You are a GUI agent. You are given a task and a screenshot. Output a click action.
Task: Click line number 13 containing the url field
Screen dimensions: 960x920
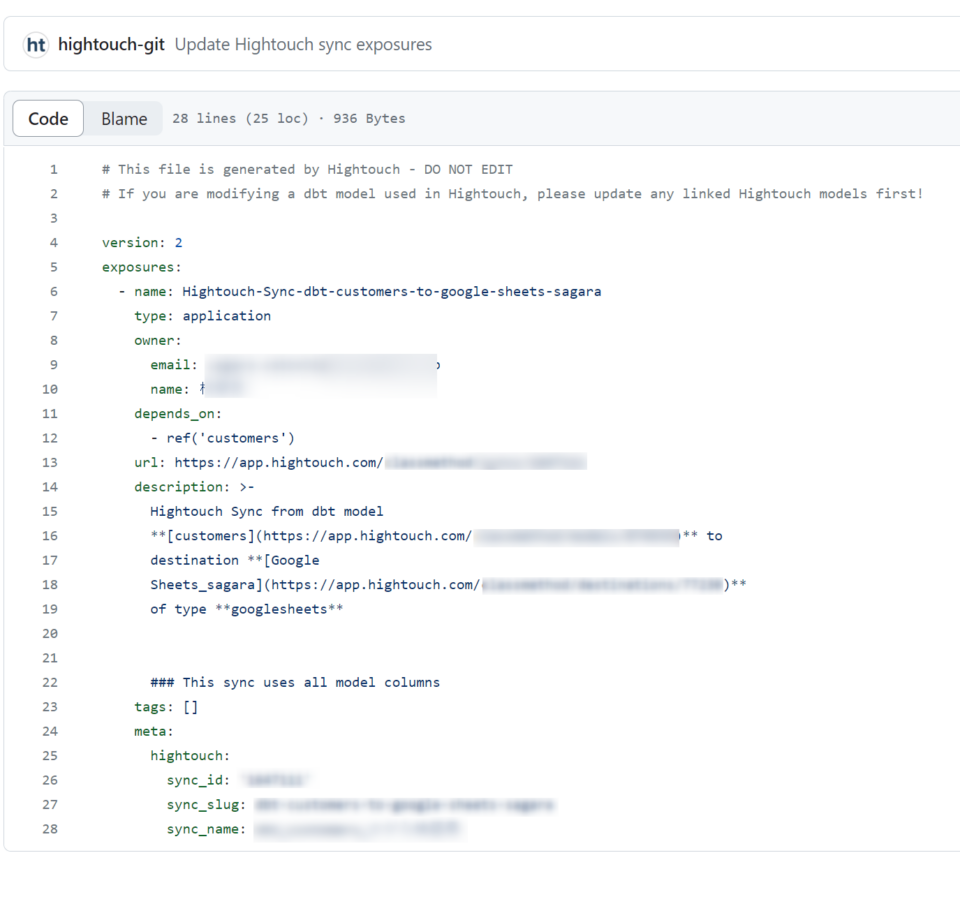pyautogui.click(x=53, y=462)
